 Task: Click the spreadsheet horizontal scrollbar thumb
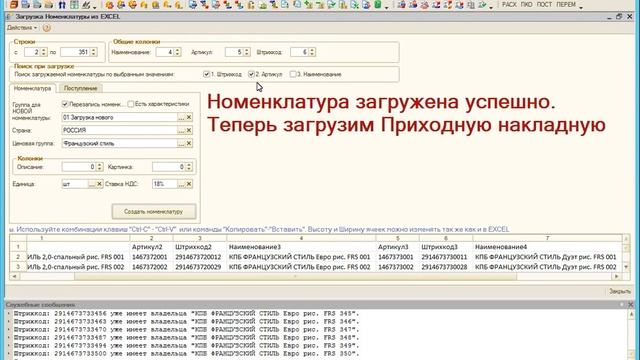(296, 276)
